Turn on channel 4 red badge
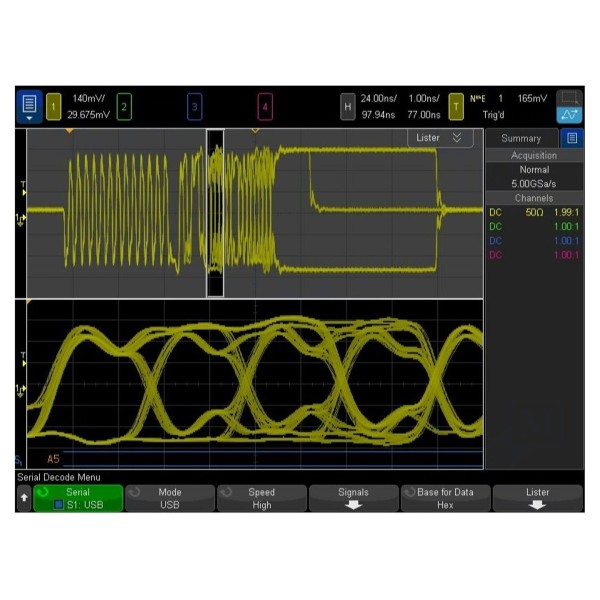This screenshot has height=600, width=600. [x=264, y=105]
